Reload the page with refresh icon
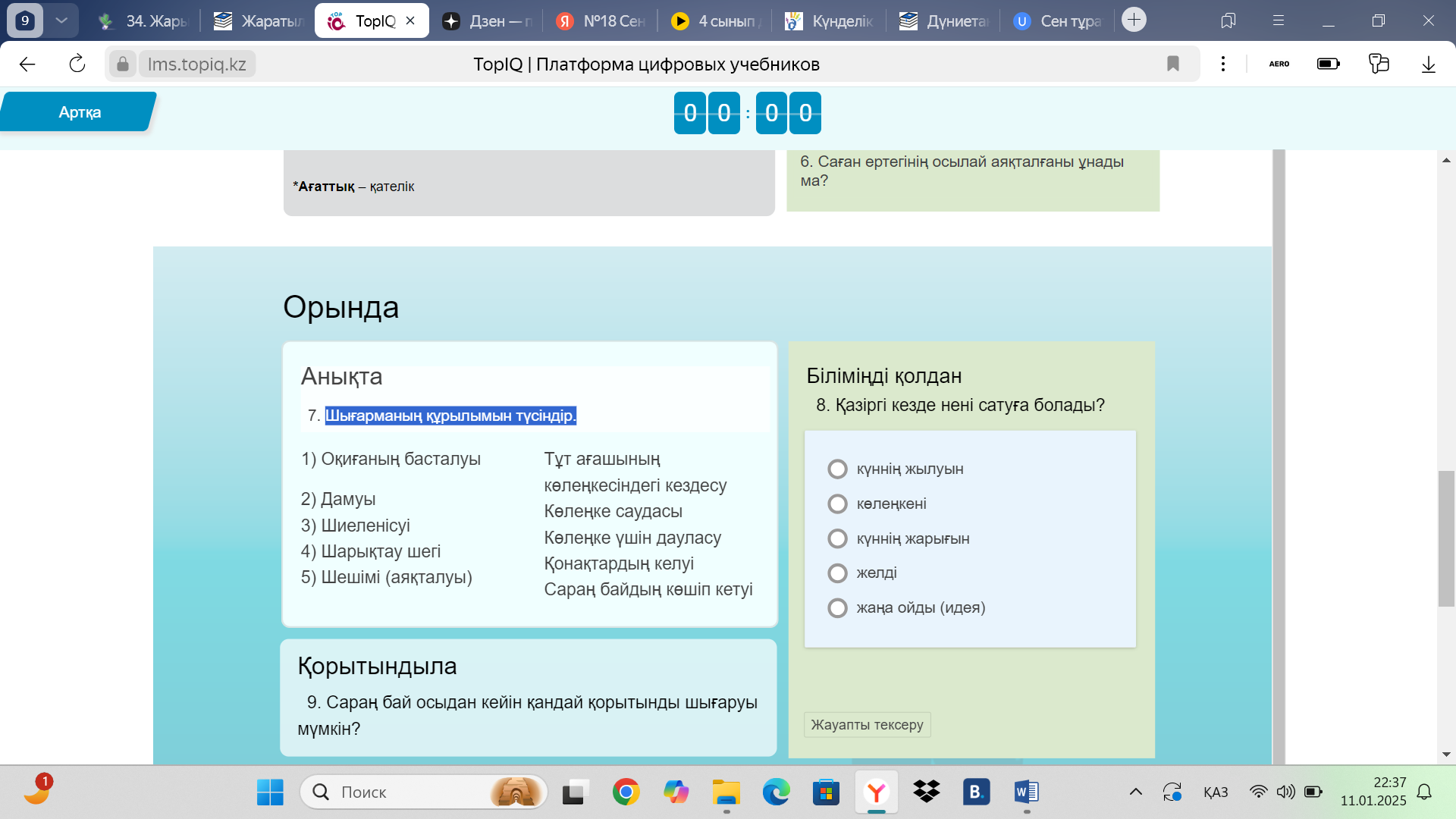Screen dimensions: 1456x819 77,64
